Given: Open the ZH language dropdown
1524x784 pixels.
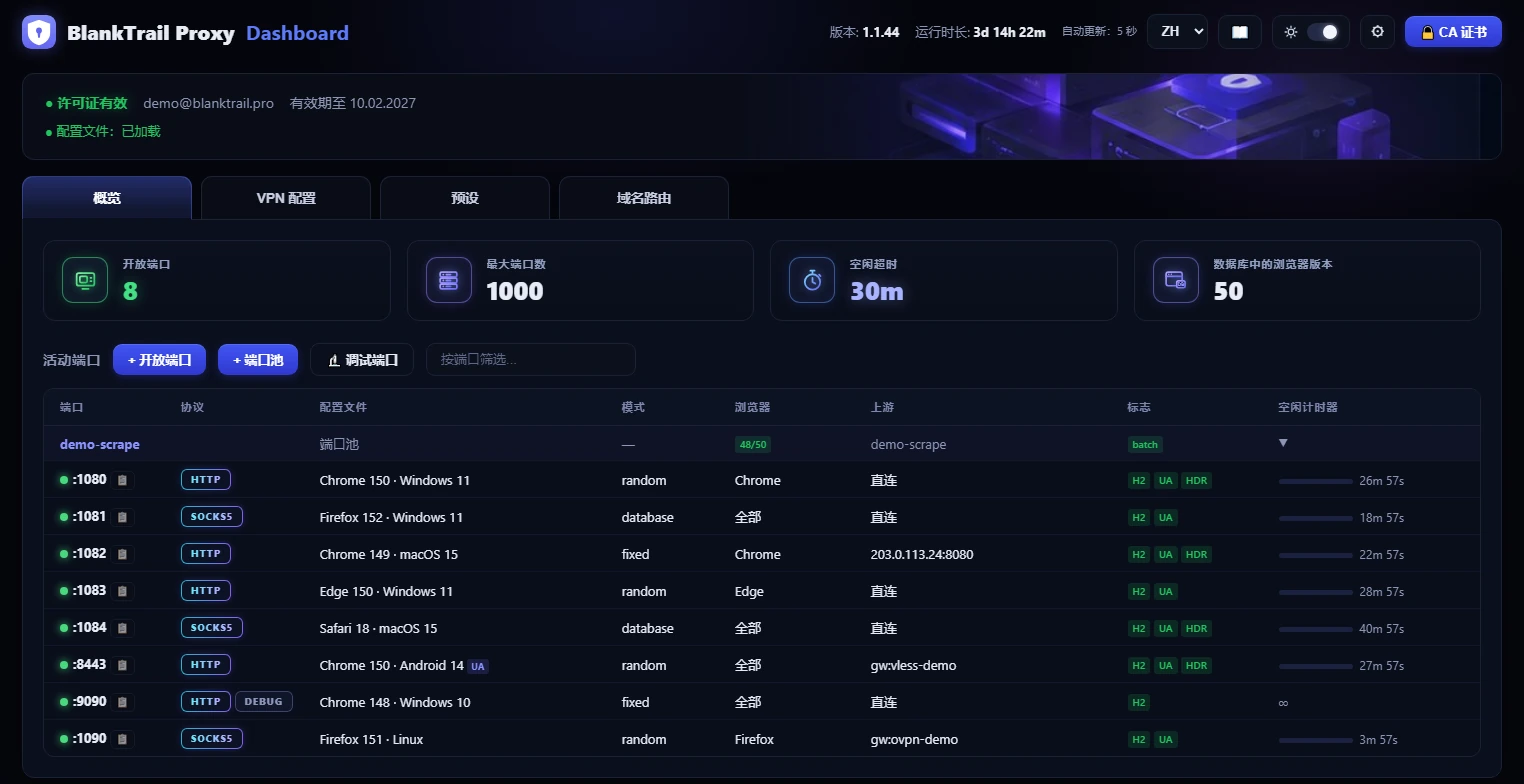Looking at the screenshot, I should click(x=1177, y=32).
